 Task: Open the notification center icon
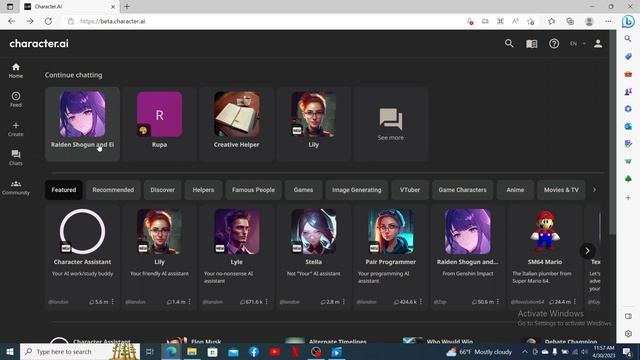[x=628, y=352]
